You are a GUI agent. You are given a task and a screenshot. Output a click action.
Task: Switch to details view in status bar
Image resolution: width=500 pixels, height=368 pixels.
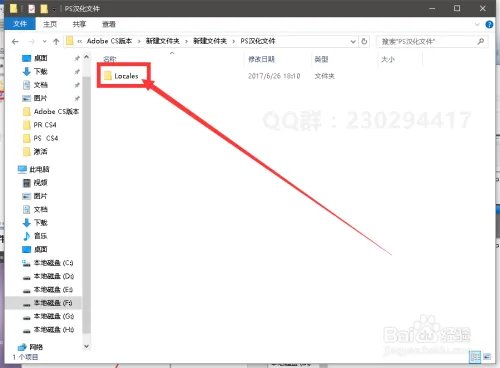475,357
